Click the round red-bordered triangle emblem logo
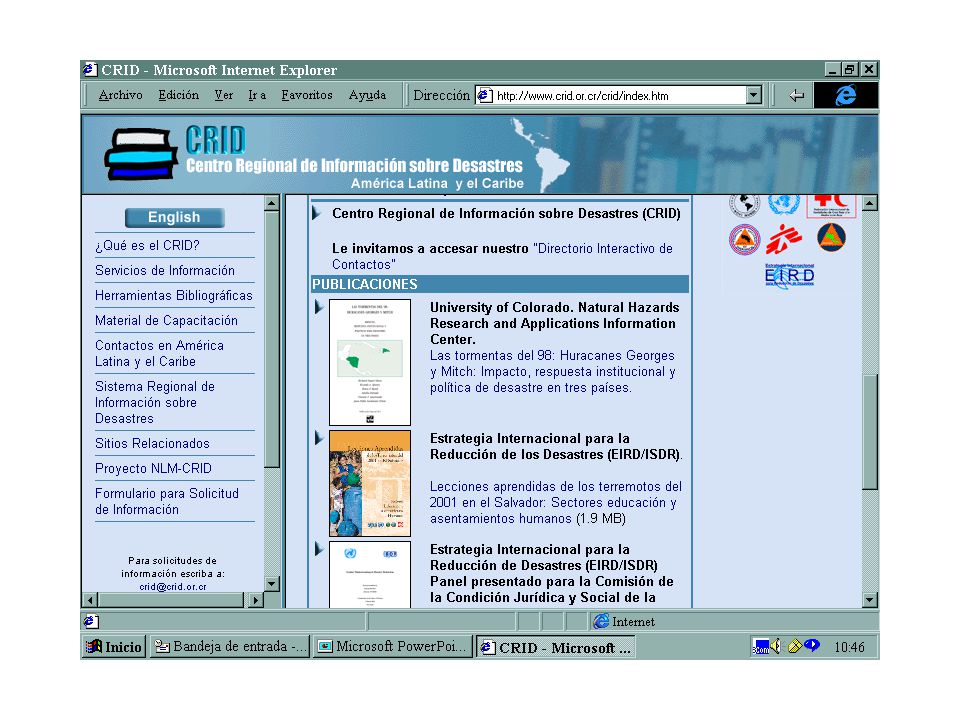This screenshot has width=960, height=720. click(744, 239)
